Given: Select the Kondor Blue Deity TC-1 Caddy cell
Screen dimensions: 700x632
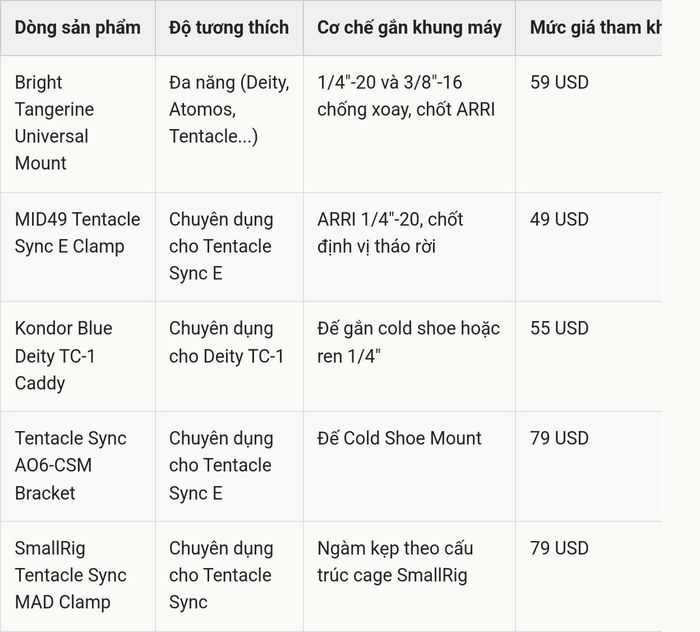Looking at the screenshot, I should coord(78,356).
